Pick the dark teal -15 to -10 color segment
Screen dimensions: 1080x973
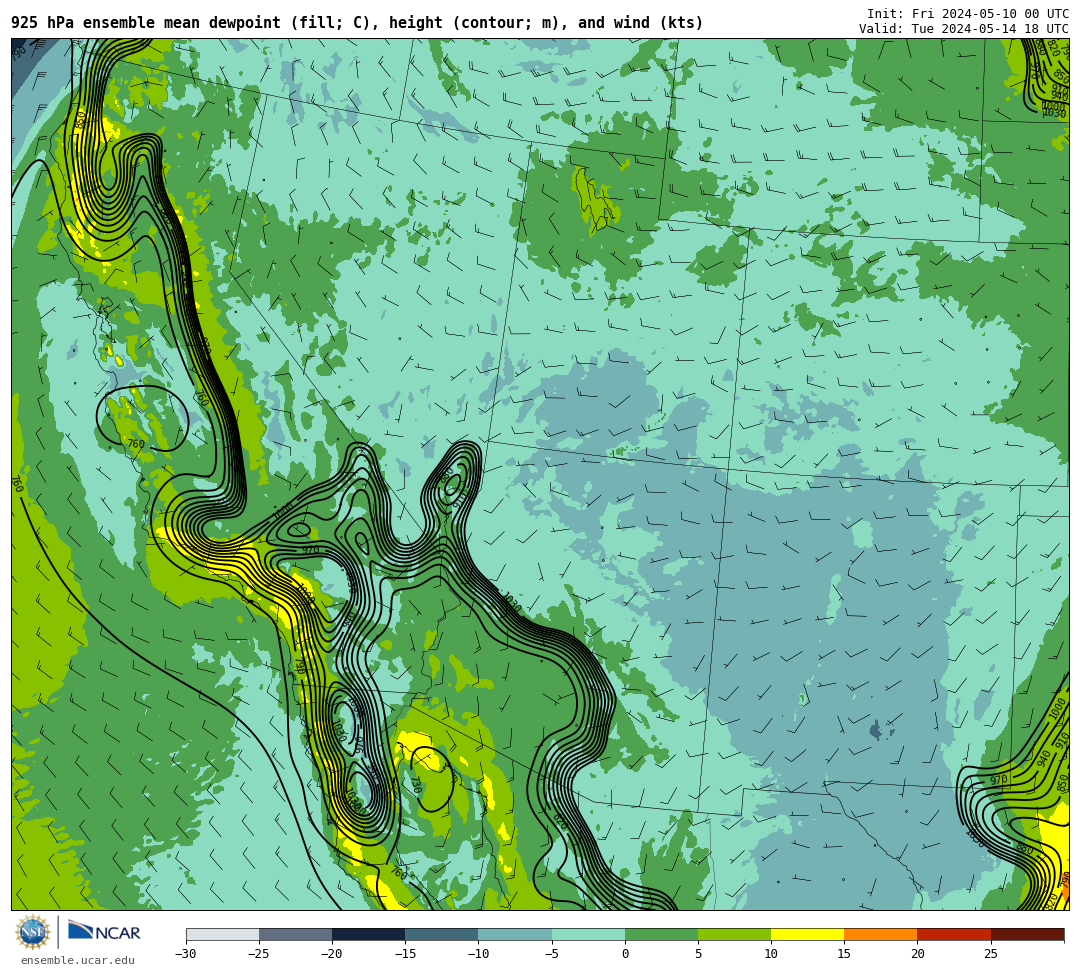click(x=442, y=934)
